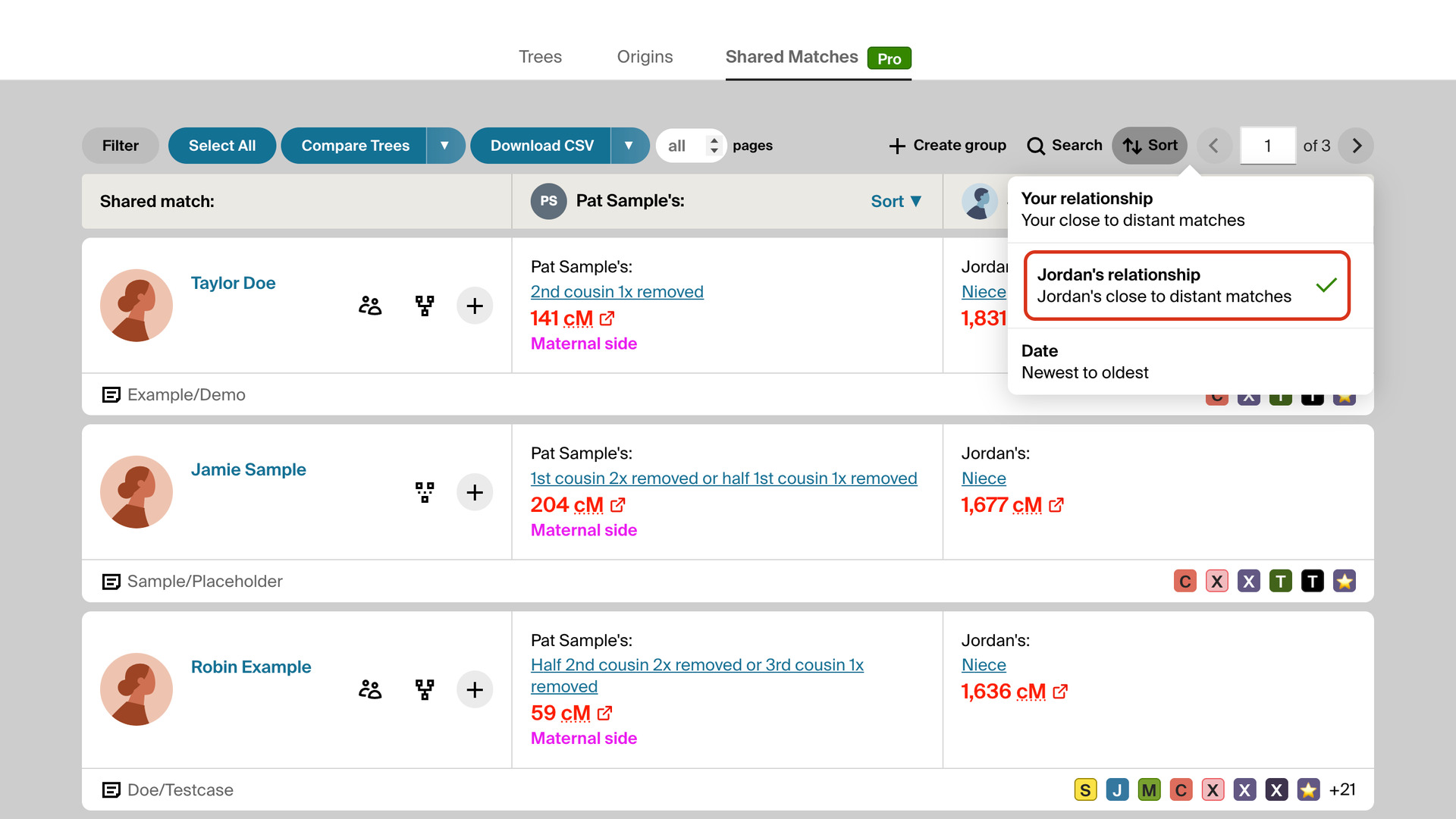The image size is (1456, 819).
Task: Switch to the Trees tab
Action: pos(540,57)
